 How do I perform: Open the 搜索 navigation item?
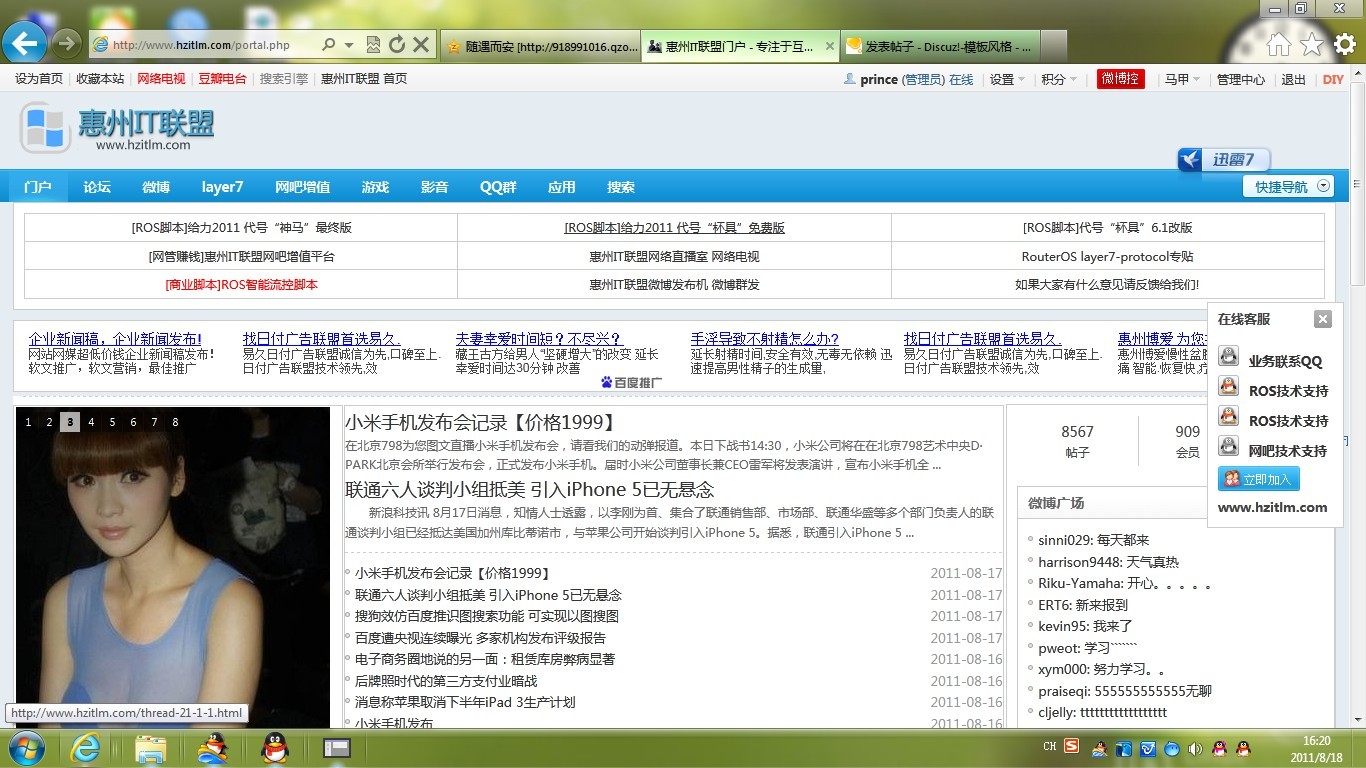(621, 187)
